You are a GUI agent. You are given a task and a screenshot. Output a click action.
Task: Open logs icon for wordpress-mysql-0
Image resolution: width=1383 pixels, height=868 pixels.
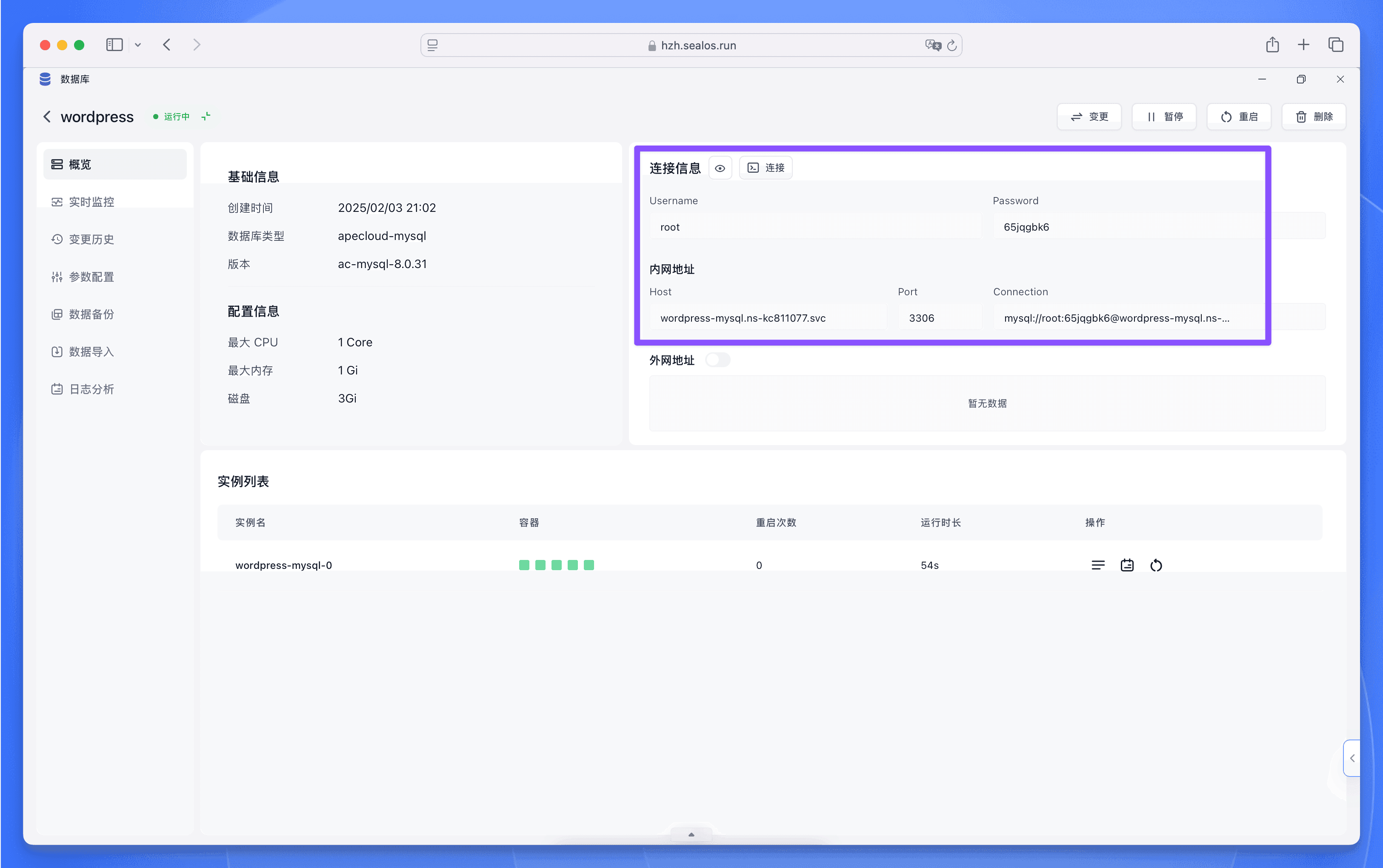[x=1127, y=565]
